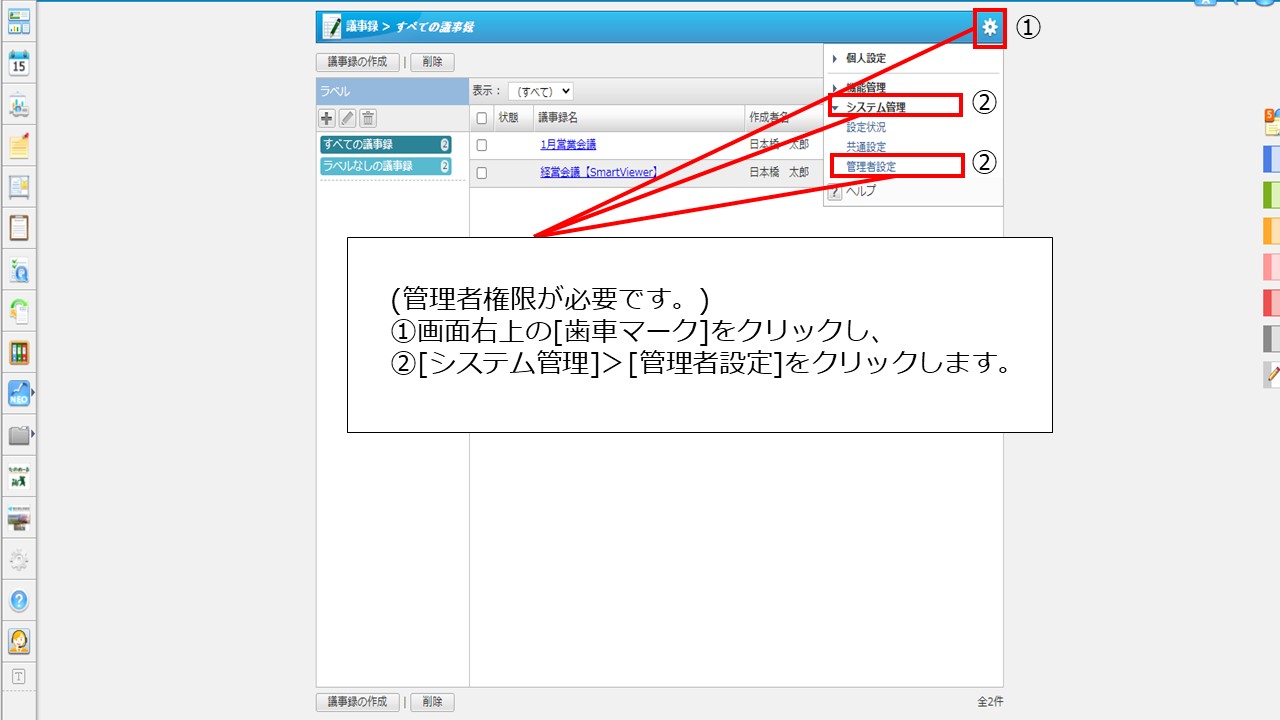Select the red sticky note color

click(1272, 303)
